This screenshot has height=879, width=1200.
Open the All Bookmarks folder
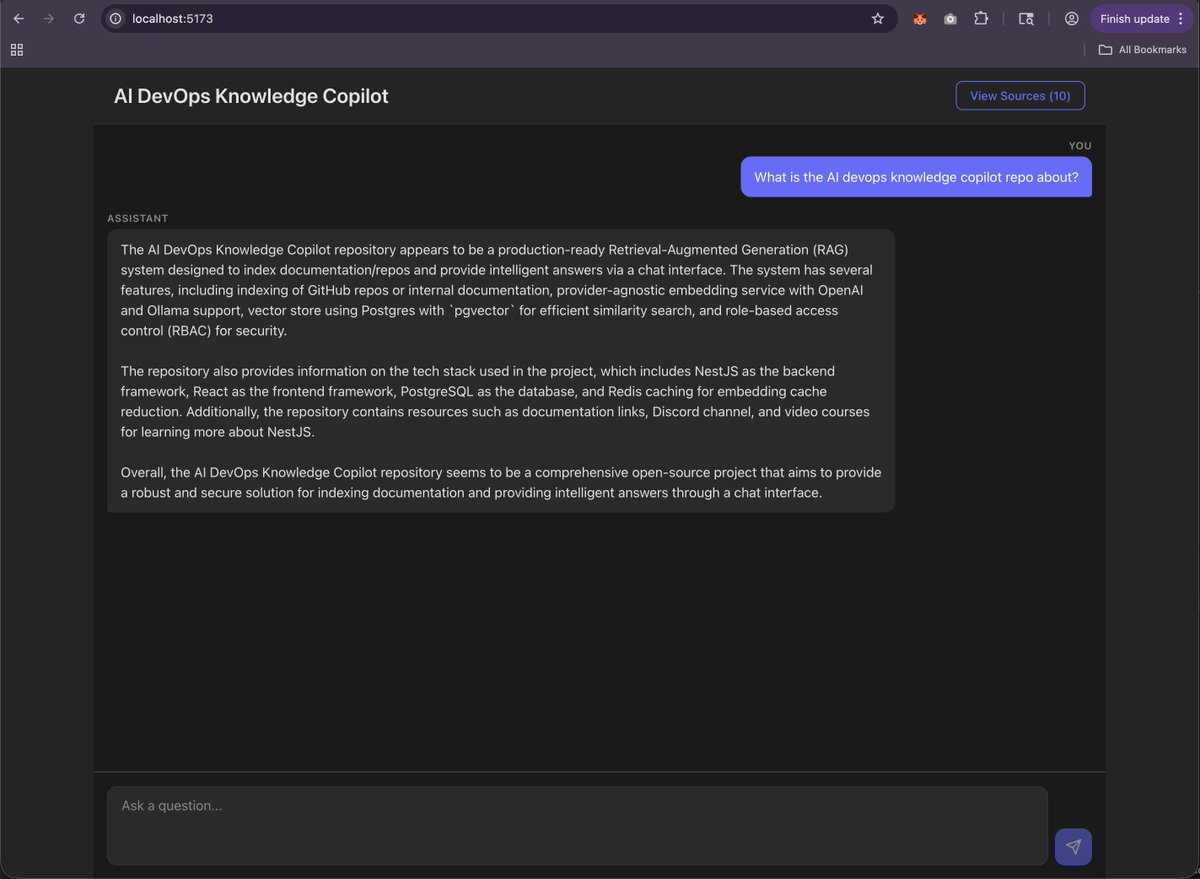click(x=1142, y=49)
